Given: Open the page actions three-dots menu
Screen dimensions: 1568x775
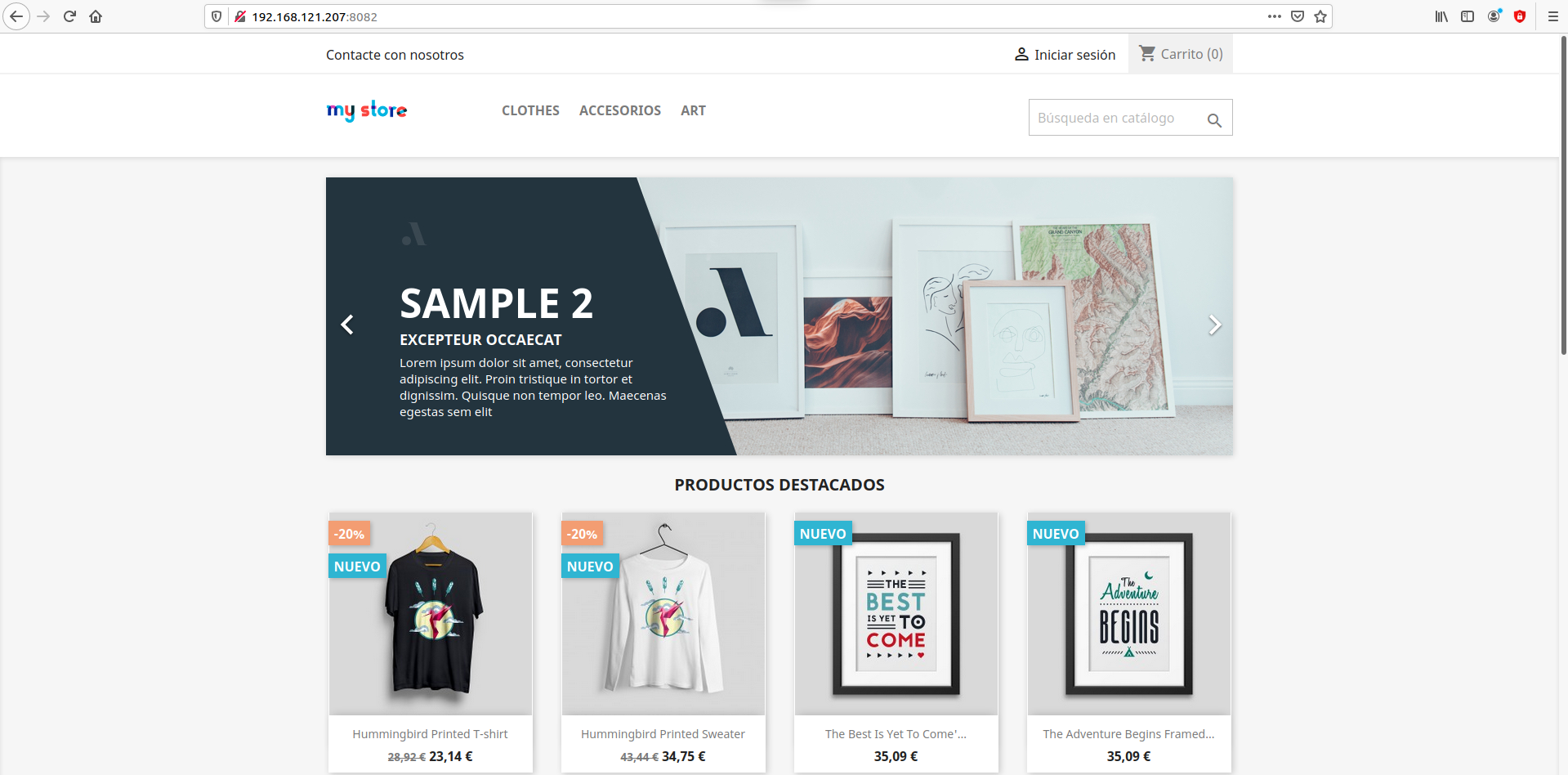Looking at the screenshot, I should pyautogui.click(x=1275, y=16).
